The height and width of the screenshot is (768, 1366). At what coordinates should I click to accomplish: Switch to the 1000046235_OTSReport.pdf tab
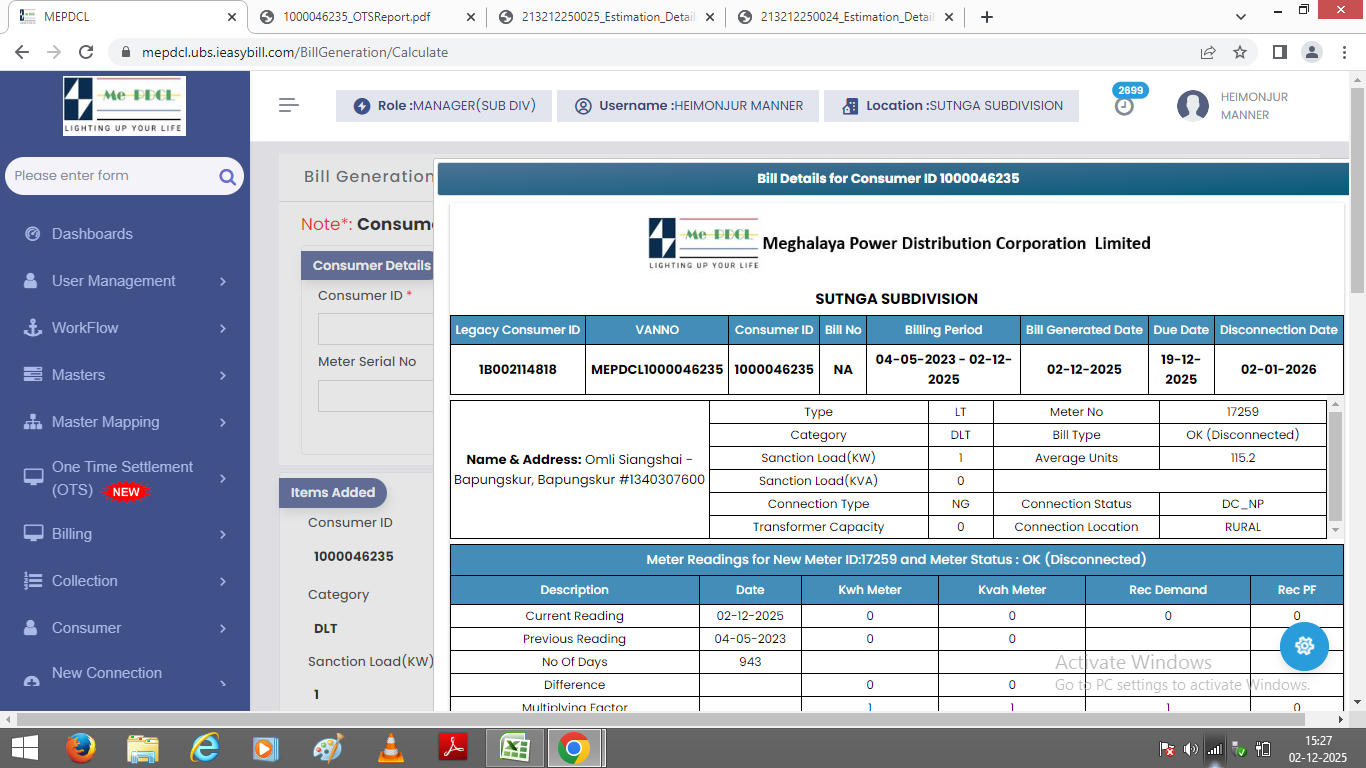[x=357, y=17]
